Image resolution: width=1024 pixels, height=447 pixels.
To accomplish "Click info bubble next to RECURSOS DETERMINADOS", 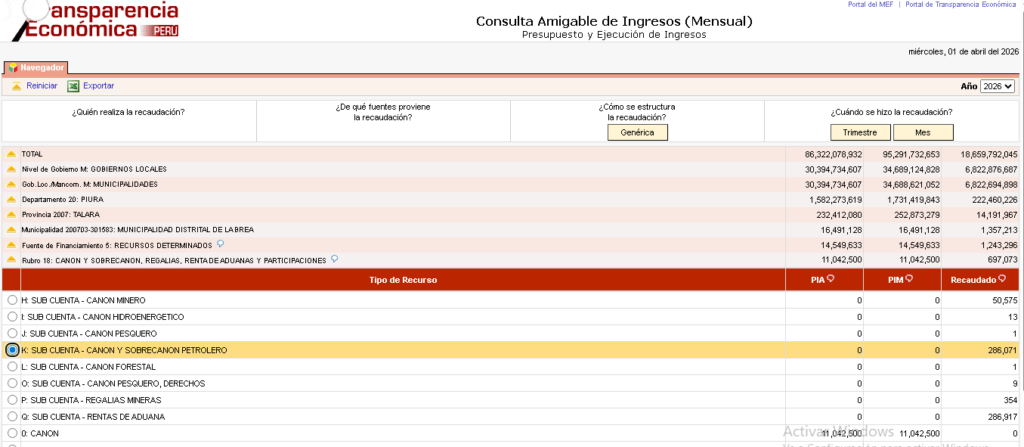I will coord(219,244).
